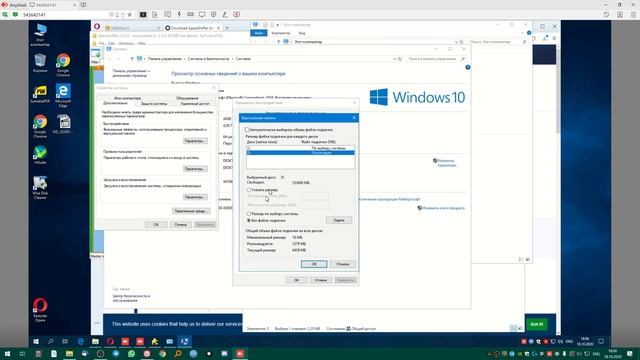Open AnyDesk display settings icon

coord(202,14)
